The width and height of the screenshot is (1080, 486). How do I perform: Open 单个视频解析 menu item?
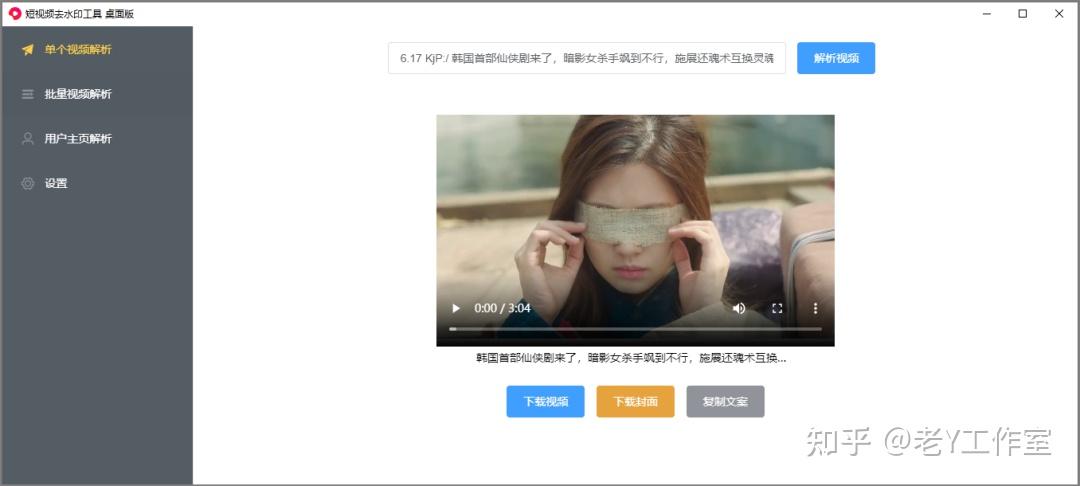96,50
